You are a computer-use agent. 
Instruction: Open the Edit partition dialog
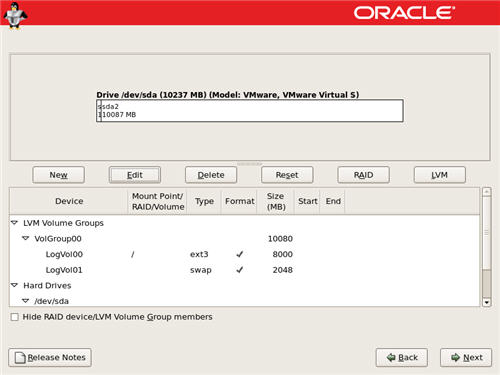(135, 175)
